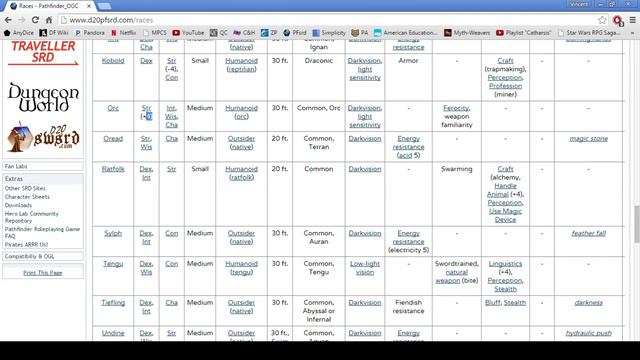Click the Dungeon World sidebar logo
640x360 pixels.
pos(43,98)
